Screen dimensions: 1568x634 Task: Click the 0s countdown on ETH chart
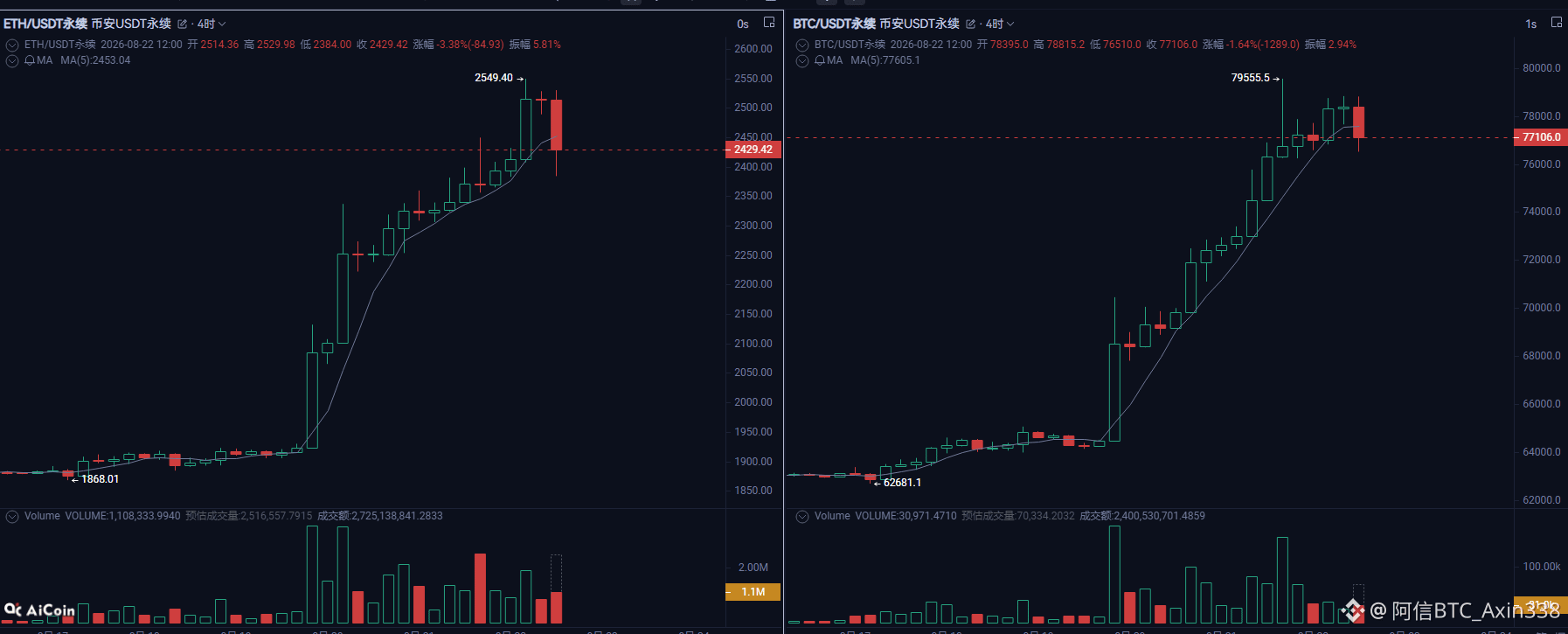point(743,24)
